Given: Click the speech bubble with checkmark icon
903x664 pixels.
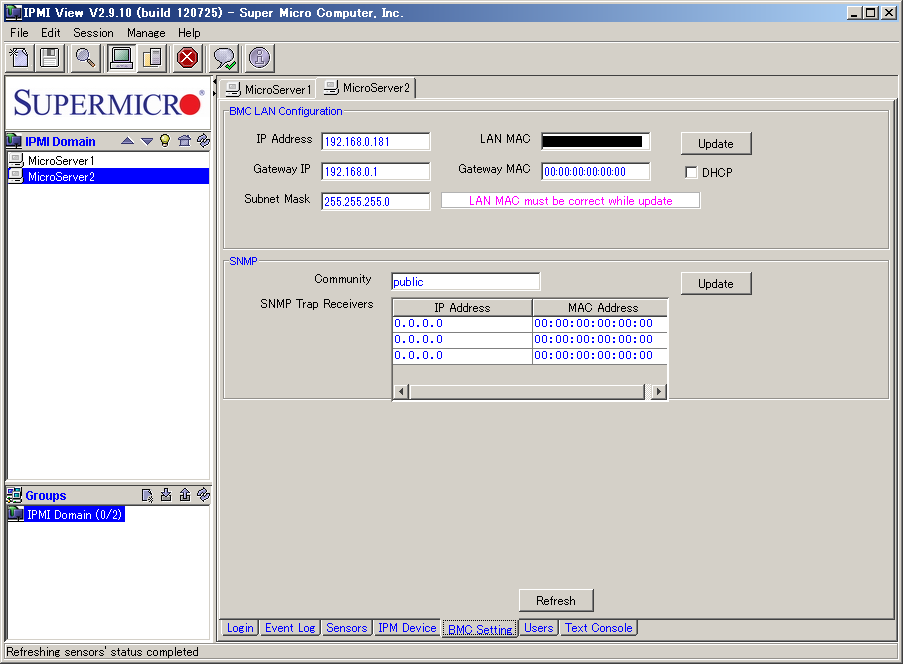Looking at the screenshot, I should [x=223, y=58].
